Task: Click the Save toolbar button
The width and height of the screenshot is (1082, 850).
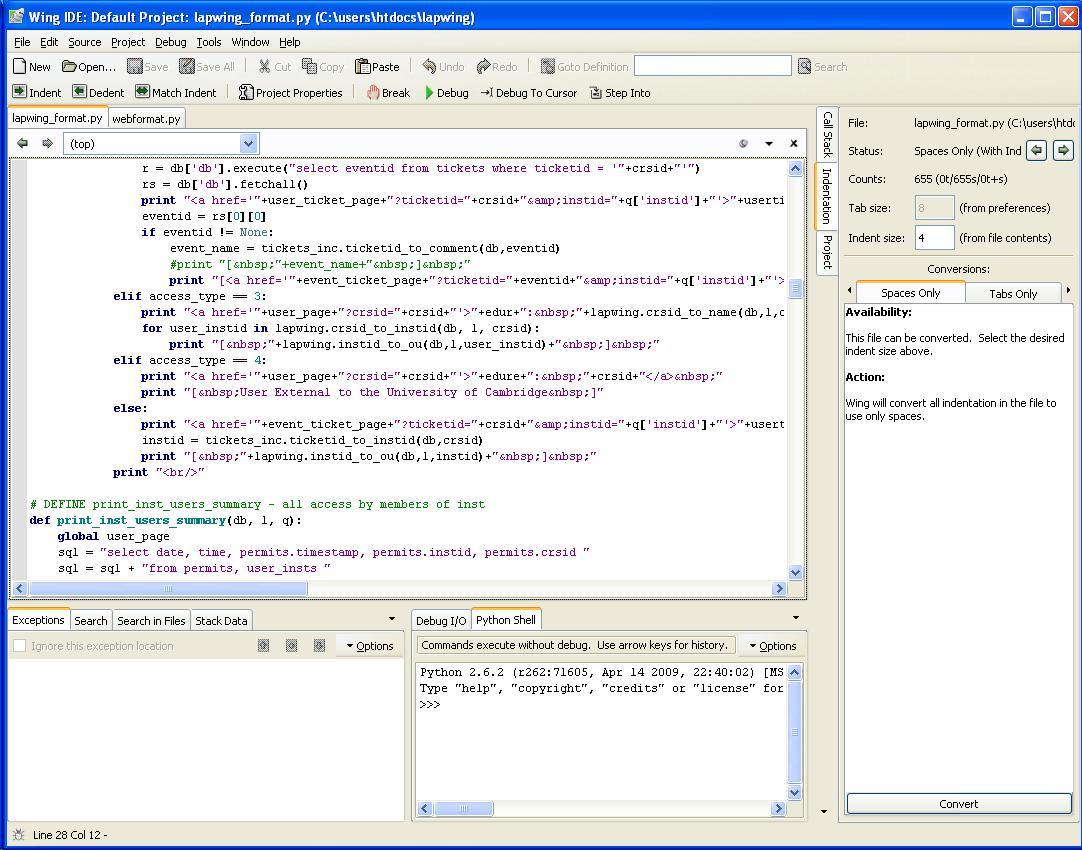Action: (x=148, y=67)
